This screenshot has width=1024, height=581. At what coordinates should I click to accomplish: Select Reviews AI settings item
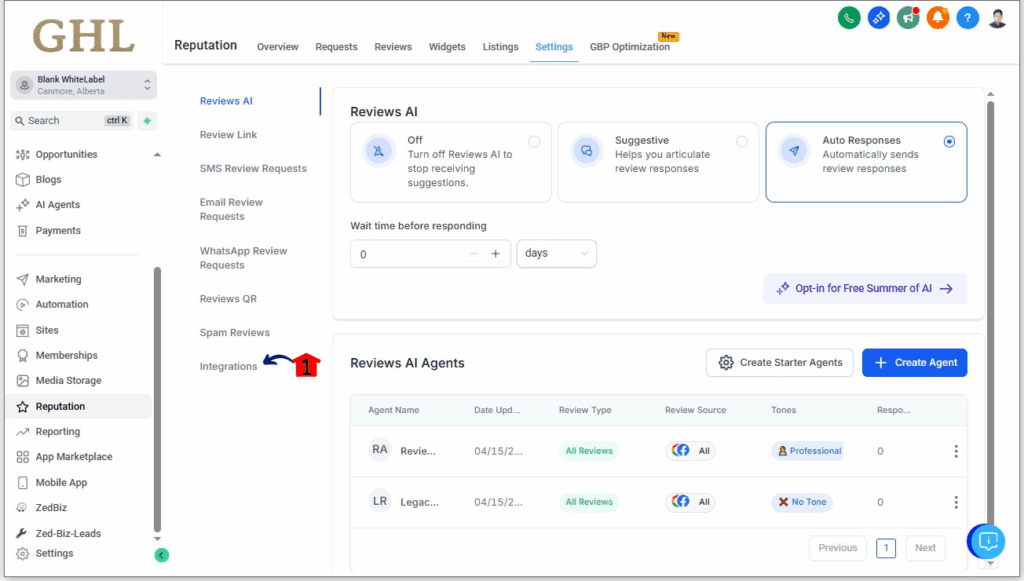tap(226, 101)
